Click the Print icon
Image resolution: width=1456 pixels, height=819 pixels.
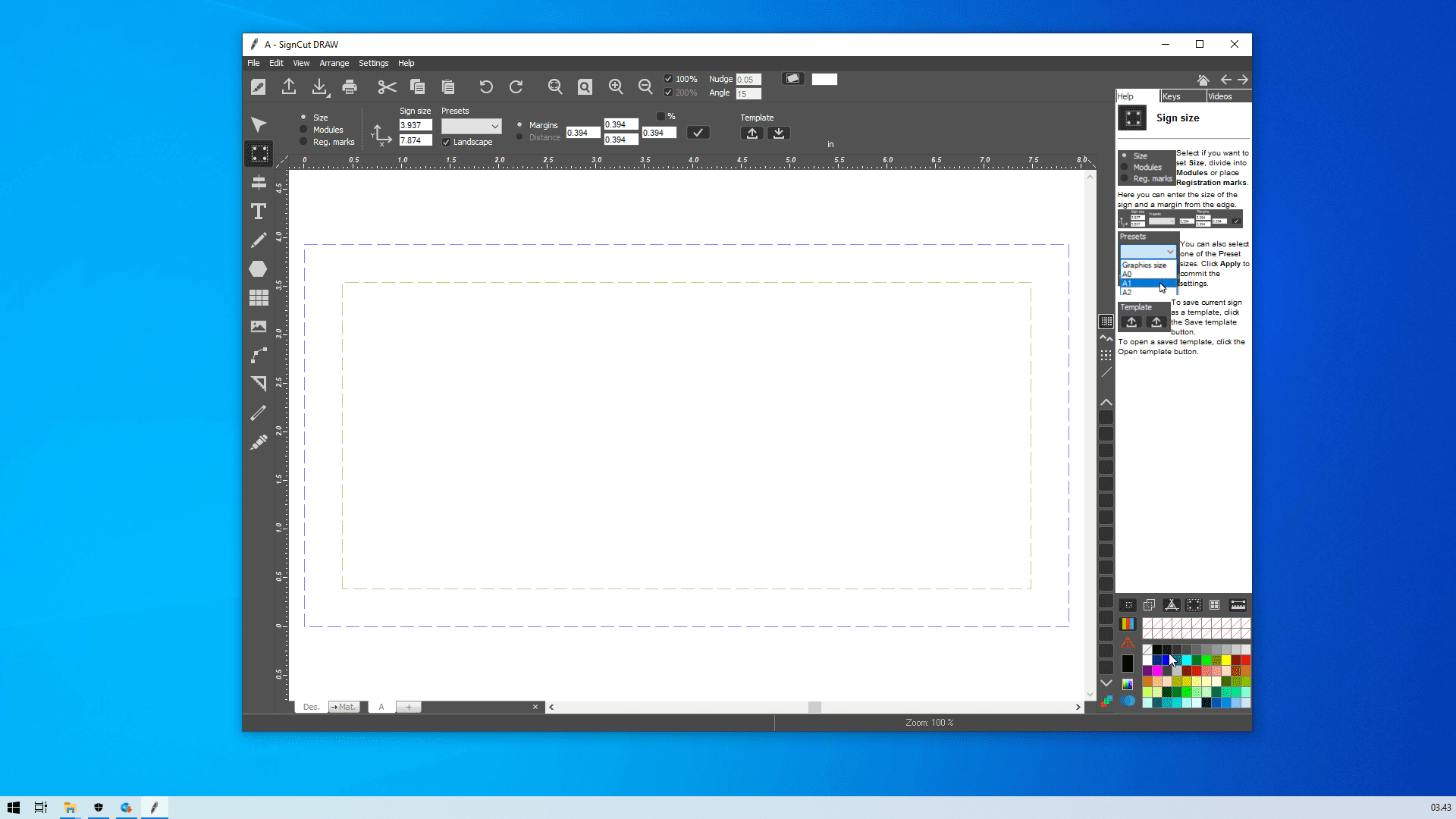pos(350,87)
